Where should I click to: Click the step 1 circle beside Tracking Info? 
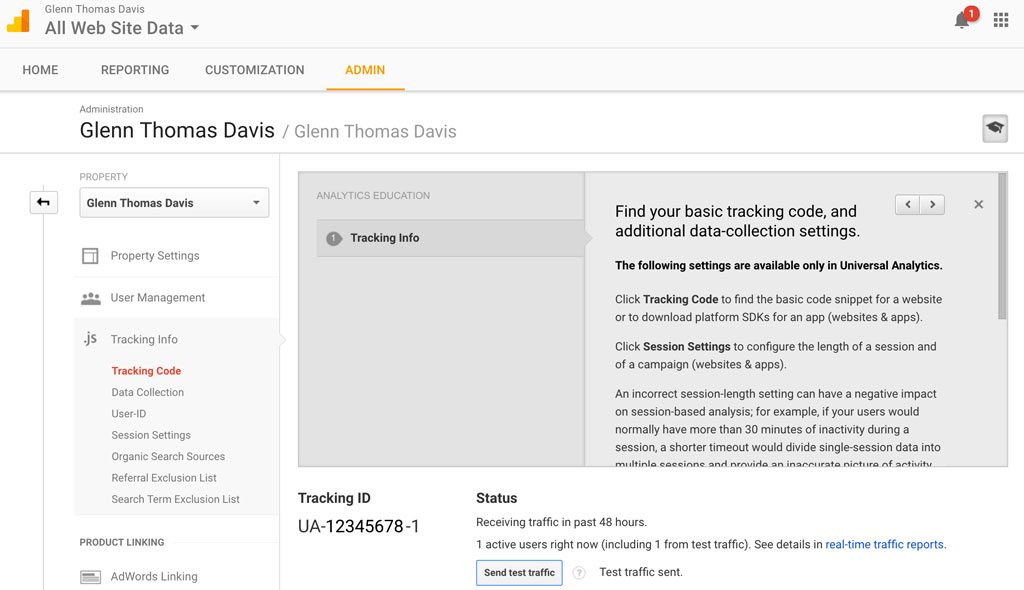click(334, 238)
